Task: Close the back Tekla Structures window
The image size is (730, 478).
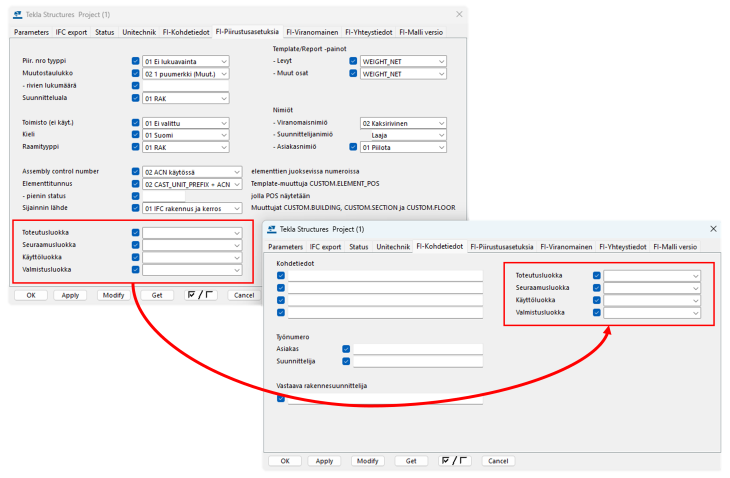Action: pos(459,14)
